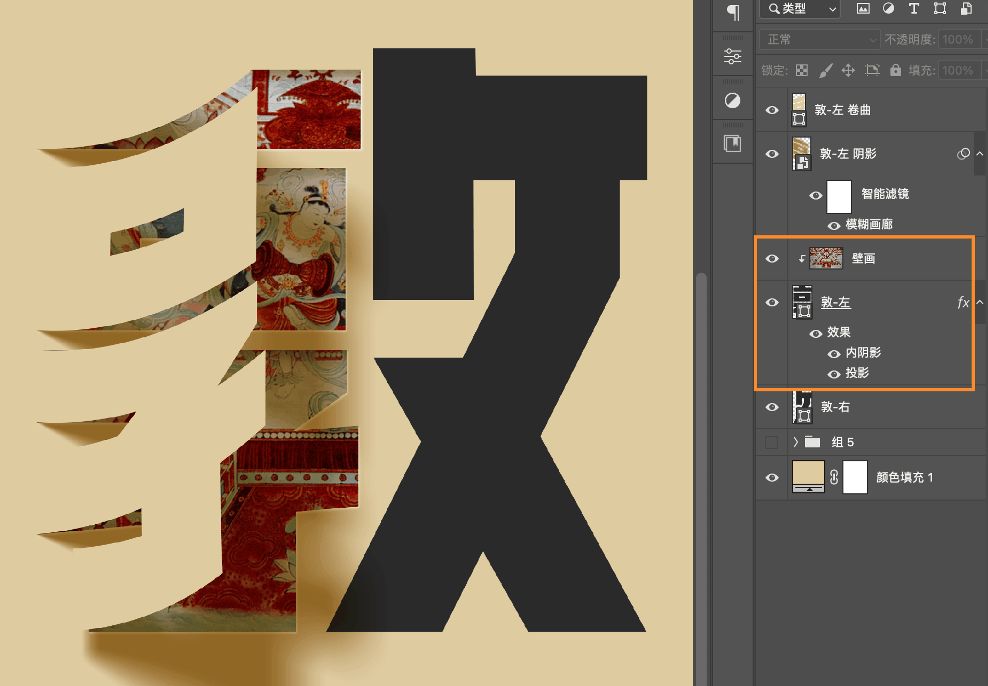Click the 敦-左 卷曲 layer thumbnail
The height and width of the screenshot is (686, 988).
click(x=799, y=110)
